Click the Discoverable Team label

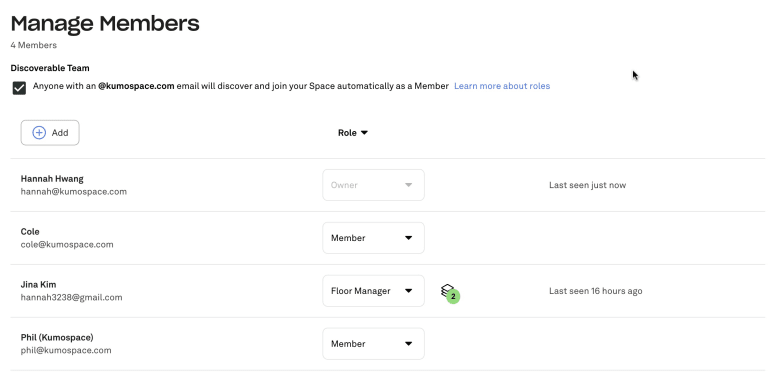click(x=50, y=68)
